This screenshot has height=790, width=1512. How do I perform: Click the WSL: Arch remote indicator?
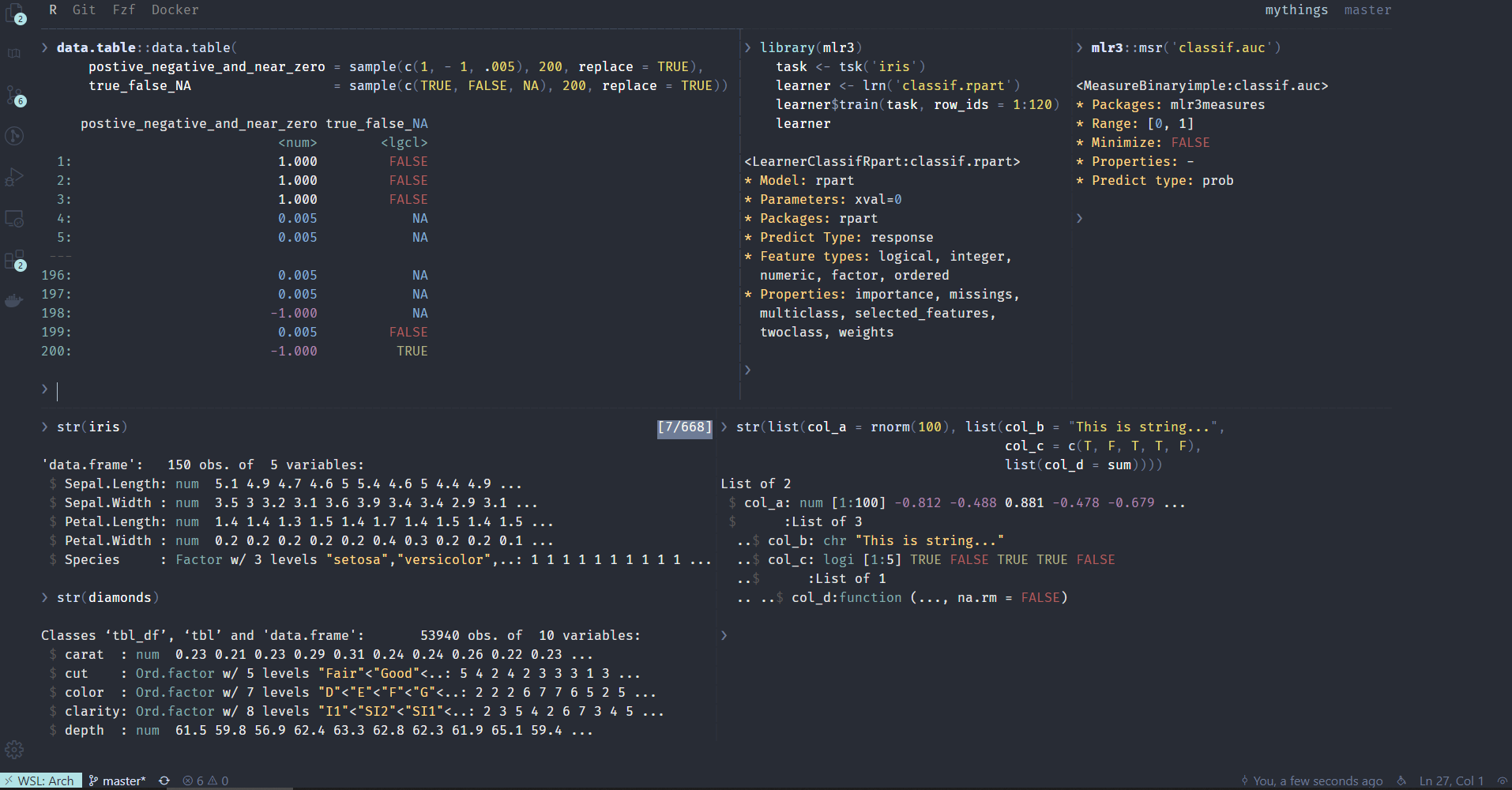[x=40, y=781]
